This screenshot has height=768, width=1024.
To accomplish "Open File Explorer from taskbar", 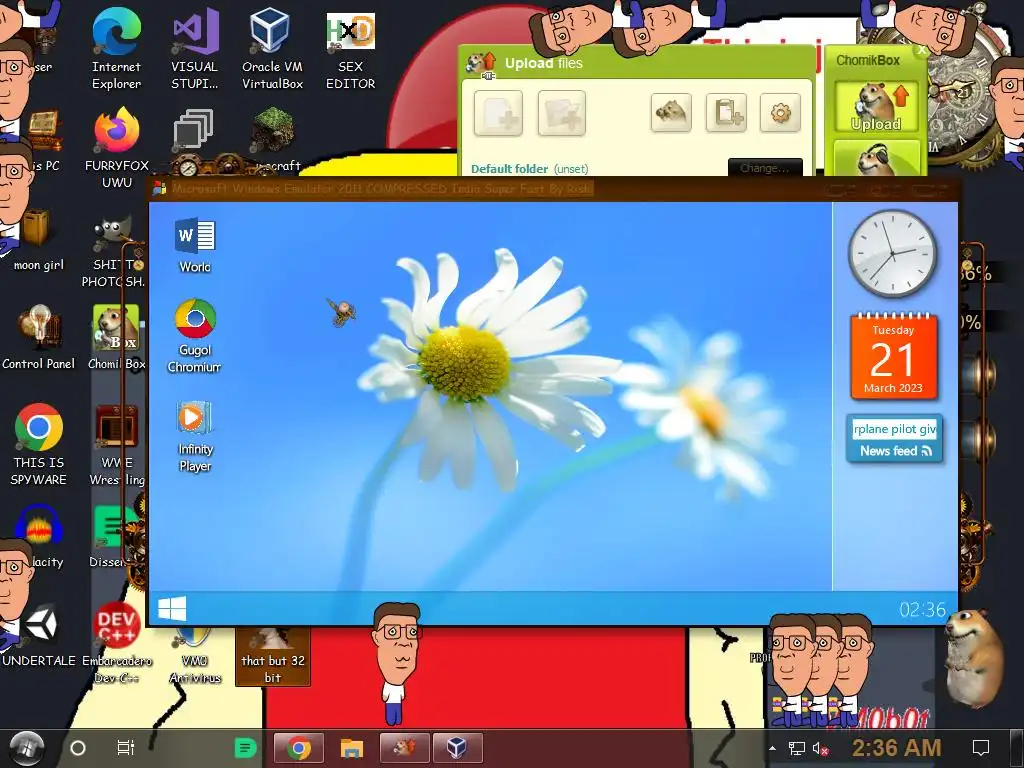I will click(x=351, y=748).
